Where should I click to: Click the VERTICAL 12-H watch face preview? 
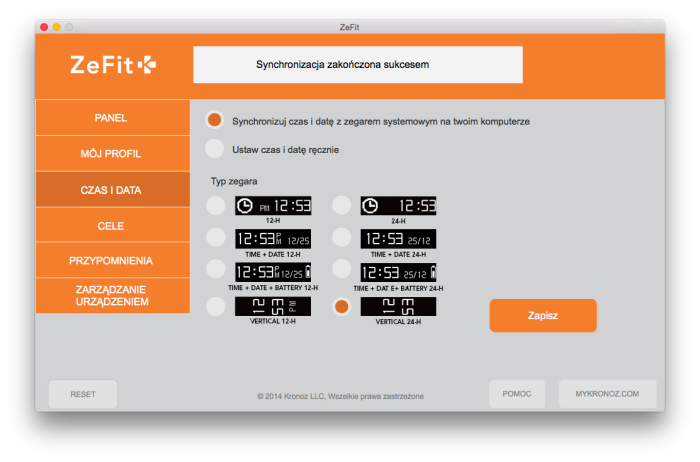(x=273, y=306)
